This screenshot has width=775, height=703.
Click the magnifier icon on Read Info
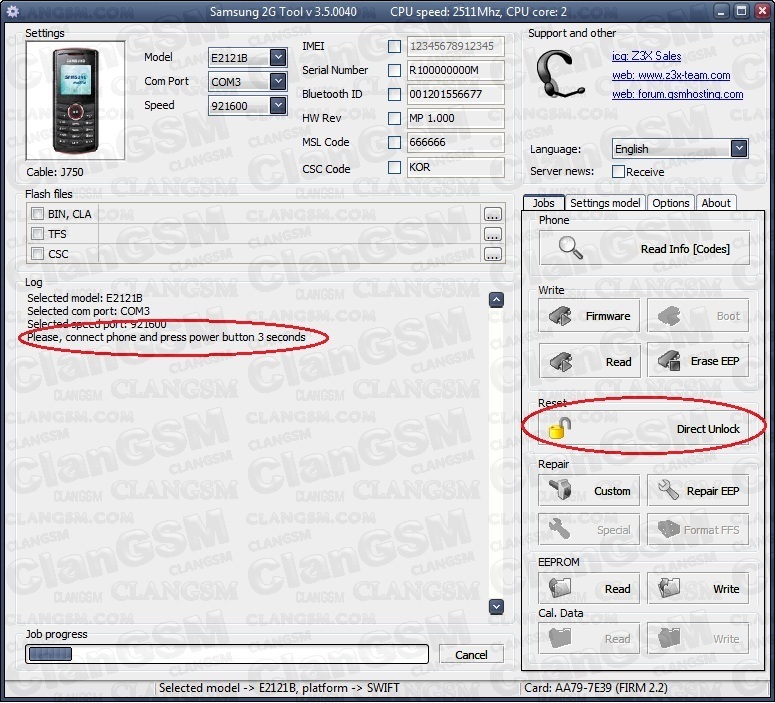(x=571, y=248)
